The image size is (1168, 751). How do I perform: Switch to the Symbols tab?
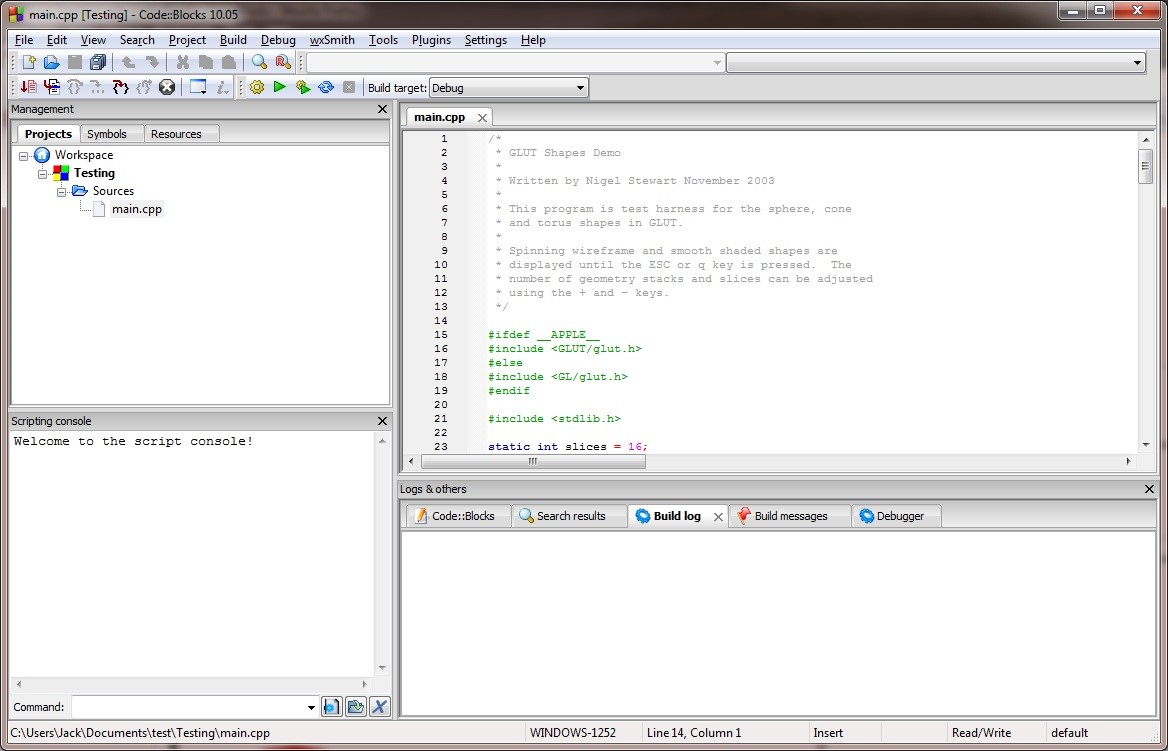107,134
